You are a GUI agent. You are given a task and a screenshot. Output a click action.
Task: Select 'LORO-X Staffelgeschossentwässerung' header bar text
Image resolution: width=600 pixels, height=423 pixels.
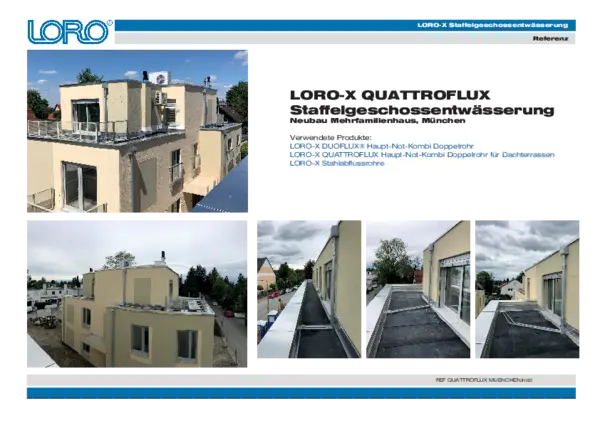492,25
